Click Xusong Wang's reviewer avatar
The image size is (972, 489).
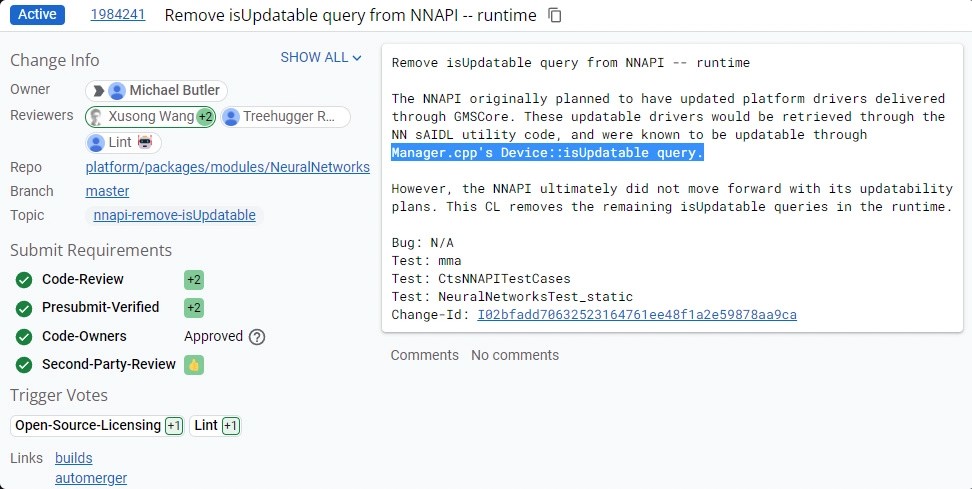pyautogui.click(x=96, y=117)
